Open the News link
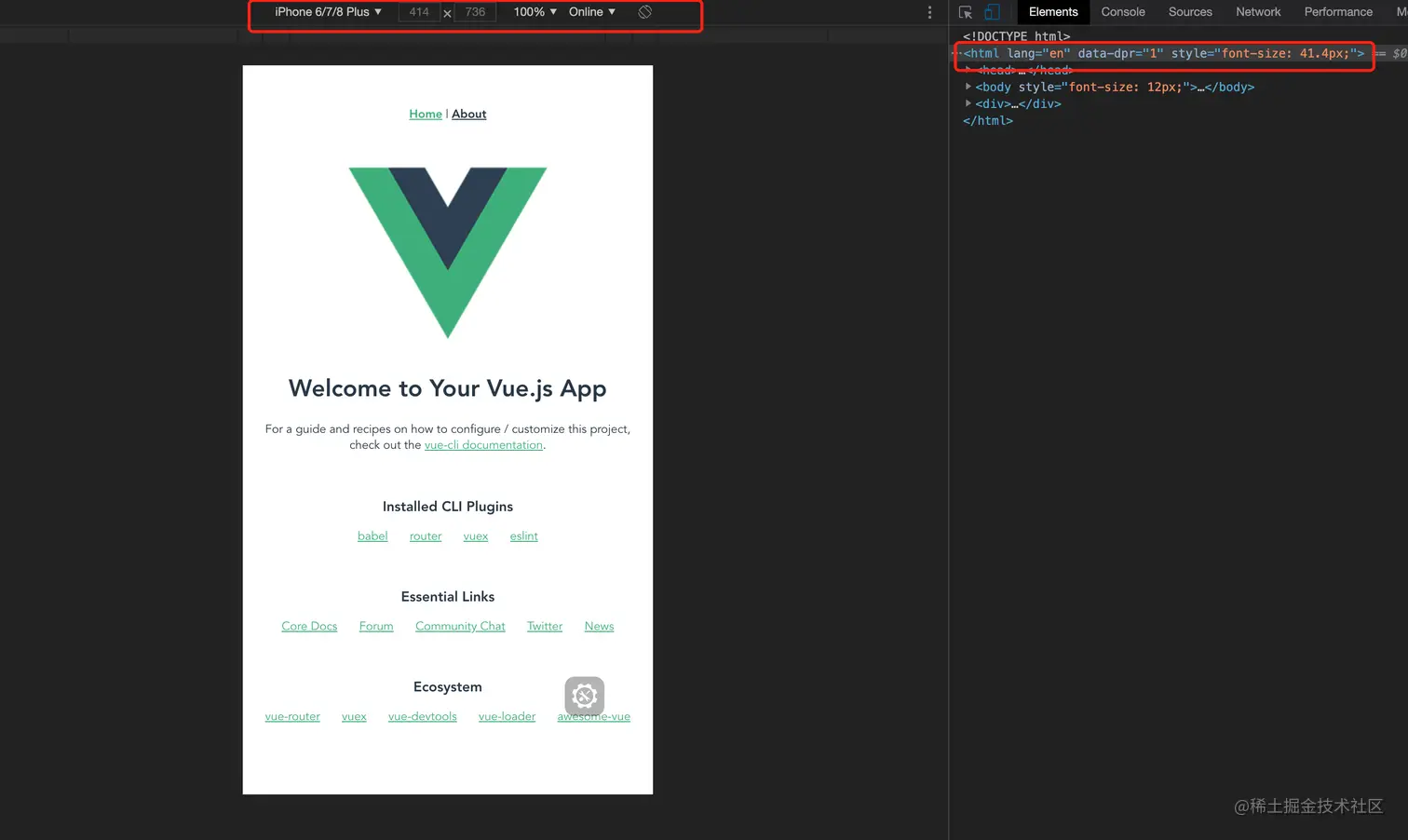This screenshot has width=1408, height=840. (599, 627)
